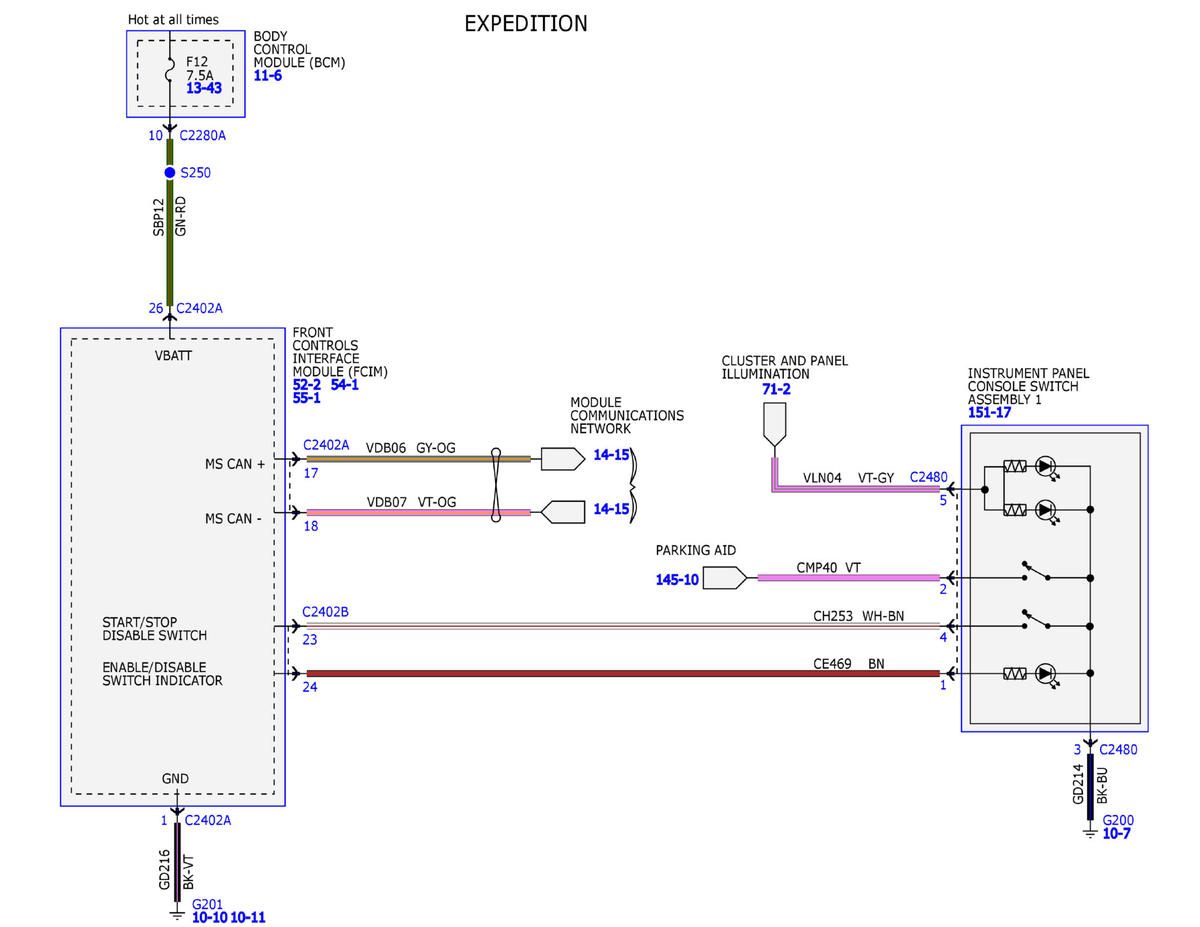Click pin 18 on MS CAN - line

click(x=311, y=526)
